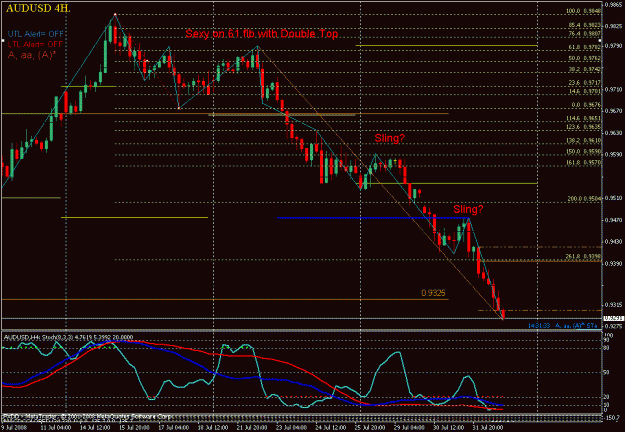This screenshot has width=625, height=432.
Task: Click the 261.8 Fibonacci extension label
Action: (584, 256)
